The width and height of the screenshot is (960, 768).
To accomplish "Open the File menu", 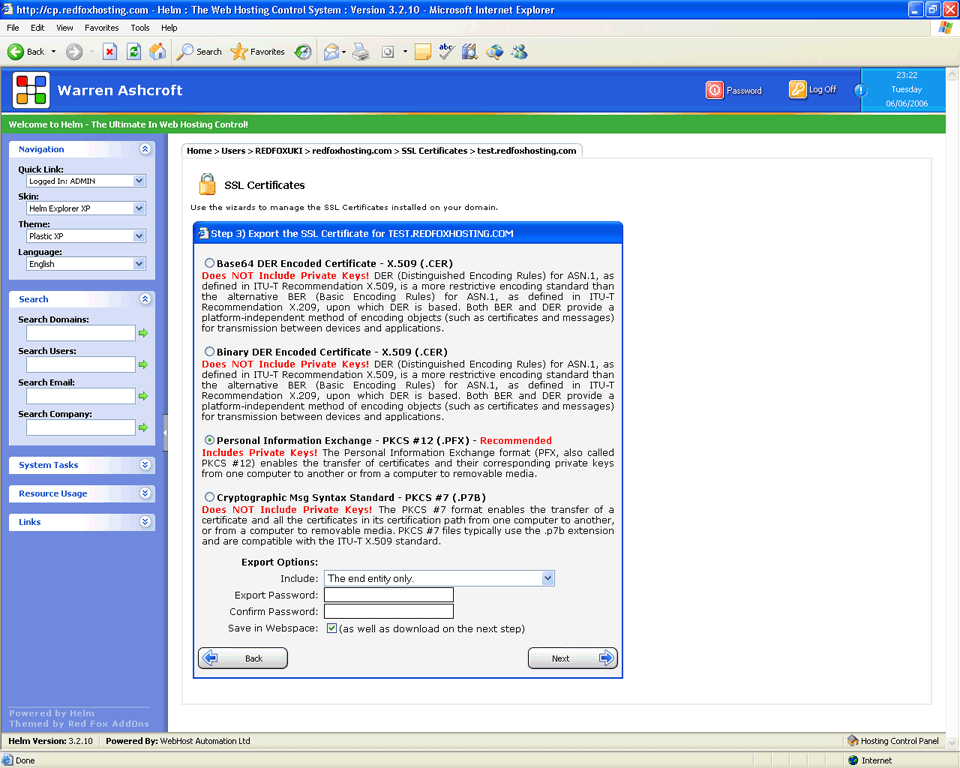I will coord(13,28).
